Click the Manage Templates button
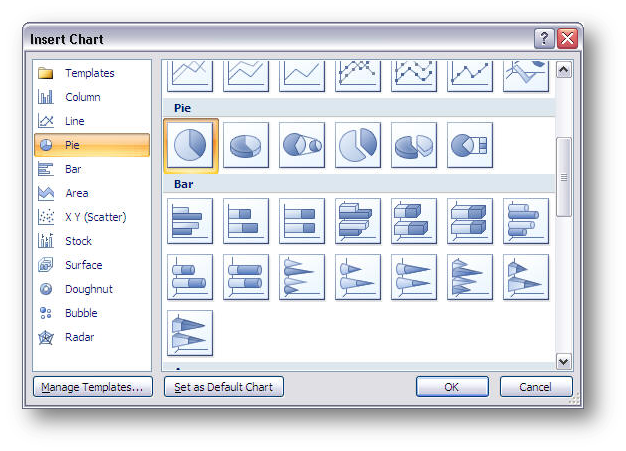The image size is (626, 451). click(x=92, y=387)
